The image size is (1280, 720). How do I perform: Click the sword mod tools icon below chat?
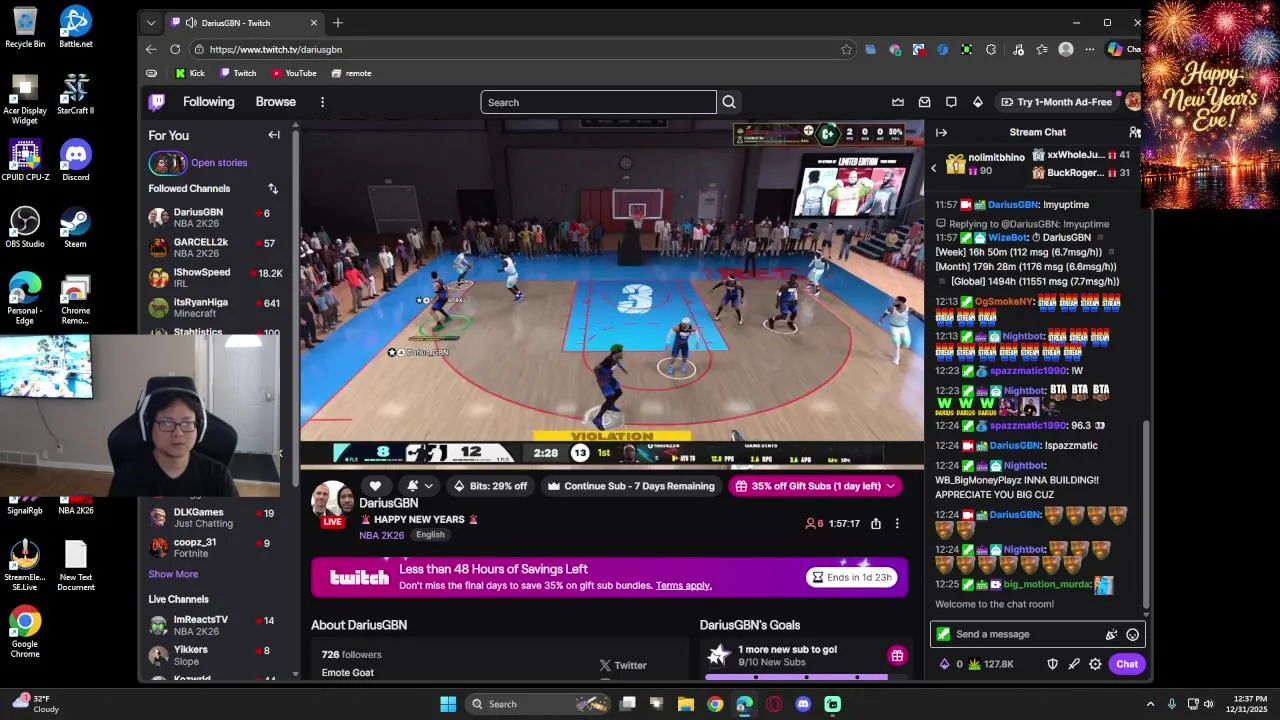[1074, 664]
